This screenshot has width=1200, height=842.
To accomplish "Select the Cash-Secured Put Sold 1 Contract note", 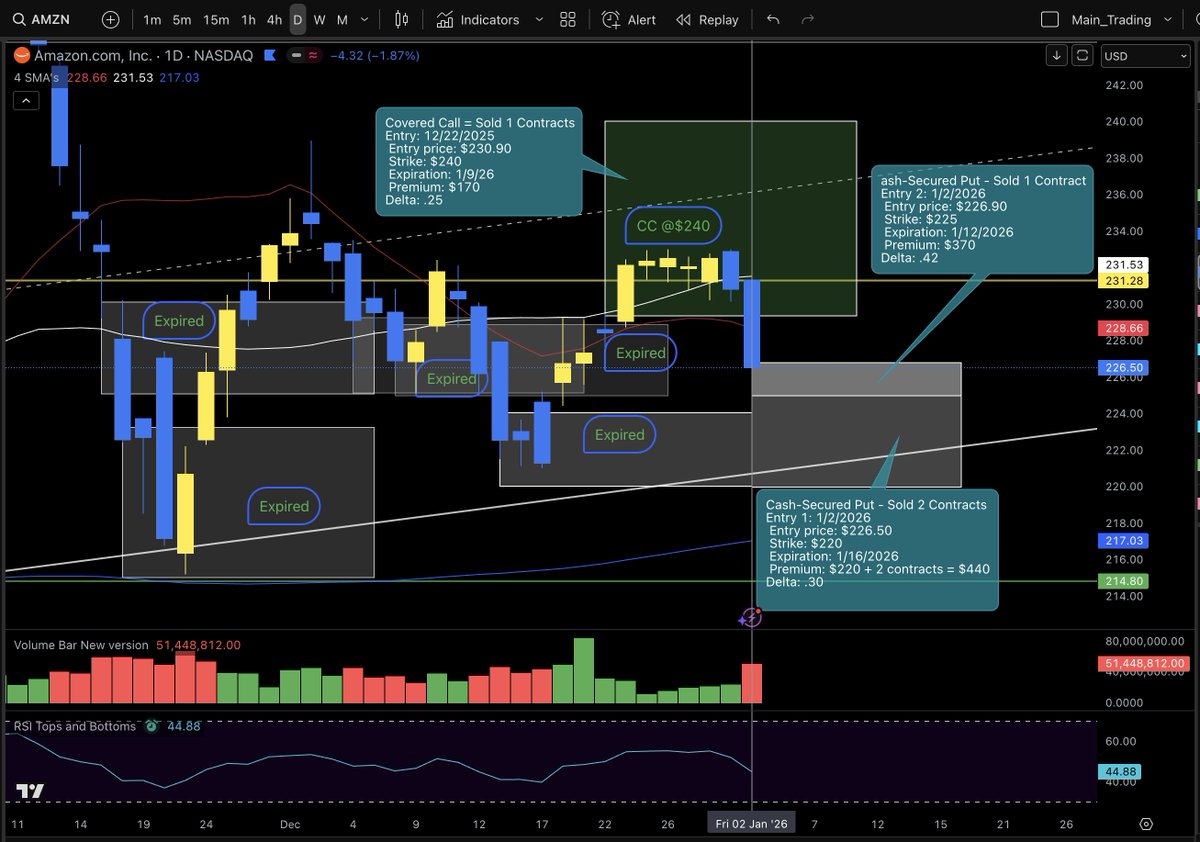I will [x=982, y=219].
